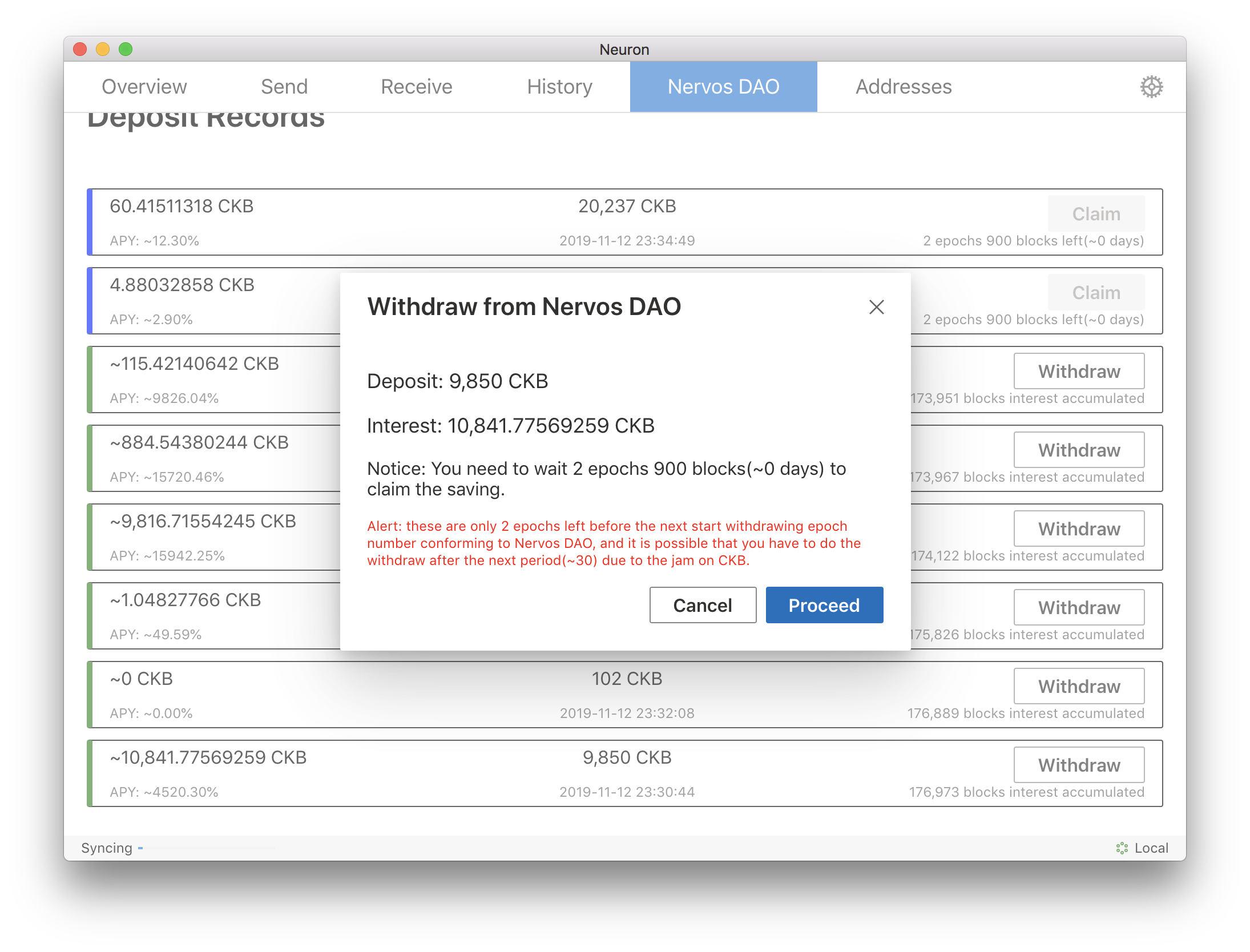1250x952 pixels.
Task: Select the Nervos DAO tab
Action: 724,87
